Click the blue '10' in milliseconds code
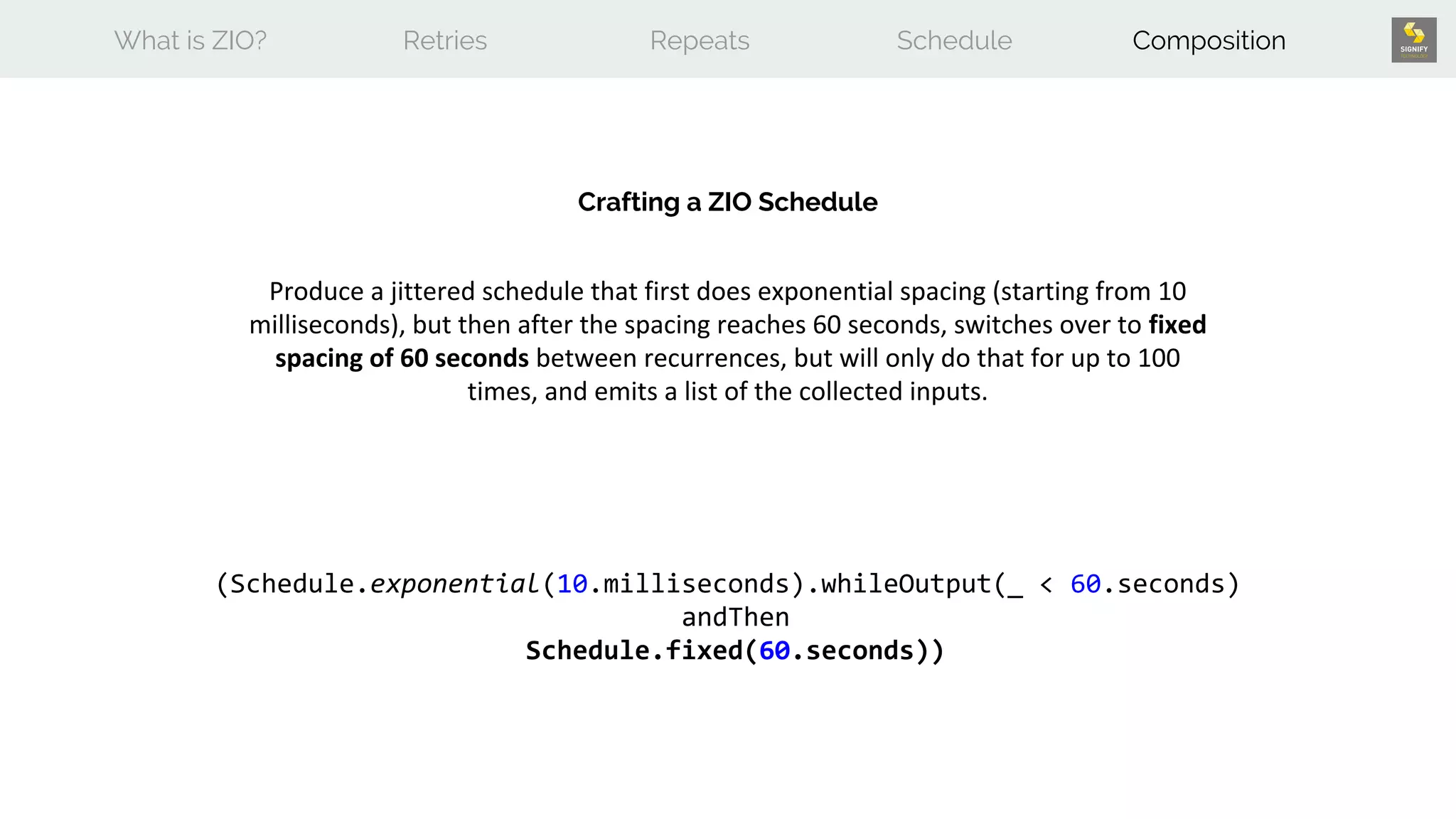The image size is (1456, 819). [x=572, y=584]
